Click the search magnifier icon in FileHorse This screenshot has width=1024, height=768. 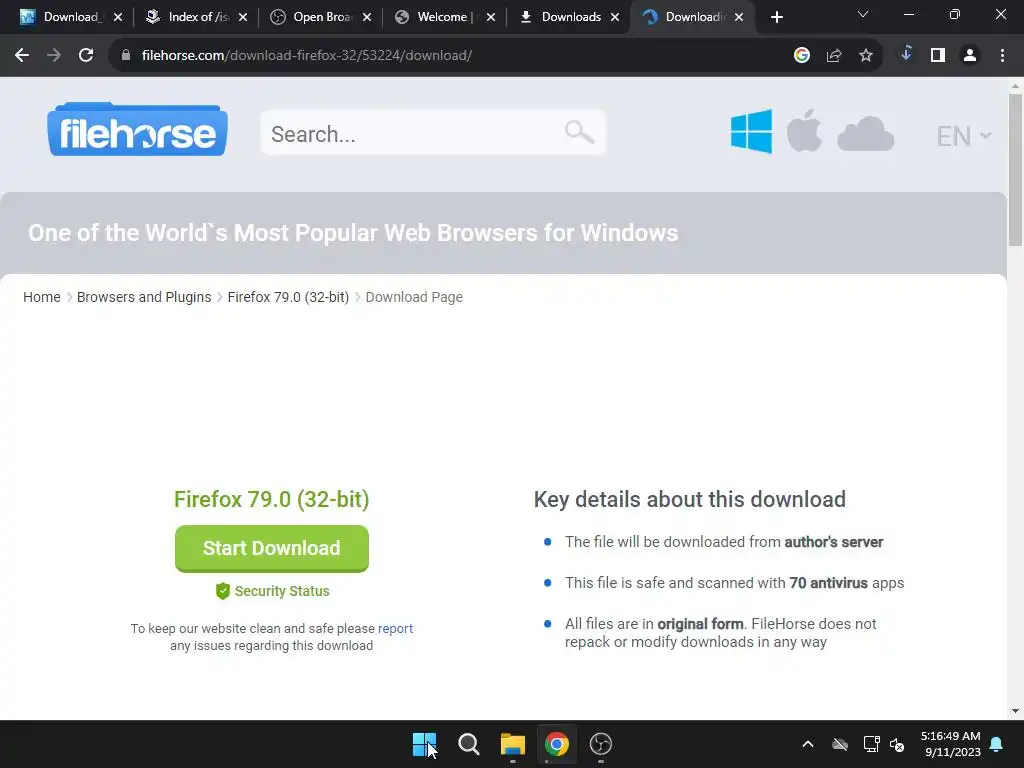click(x=579, y=133)
